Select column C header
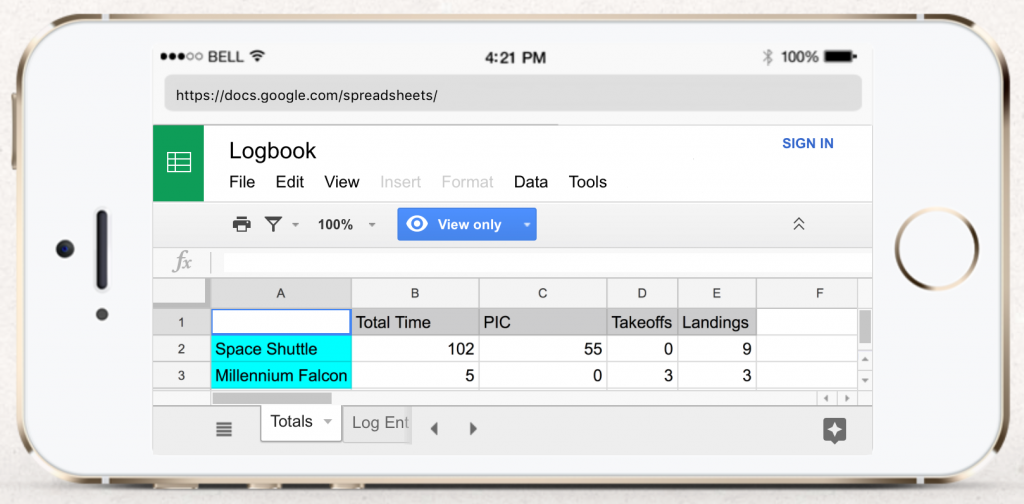 click(543, 294)
